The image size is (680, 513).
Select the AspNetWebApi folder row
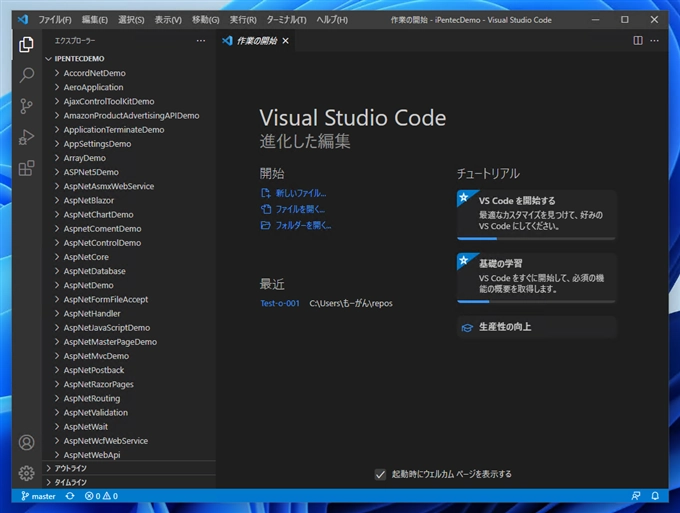tap(130, 455)
